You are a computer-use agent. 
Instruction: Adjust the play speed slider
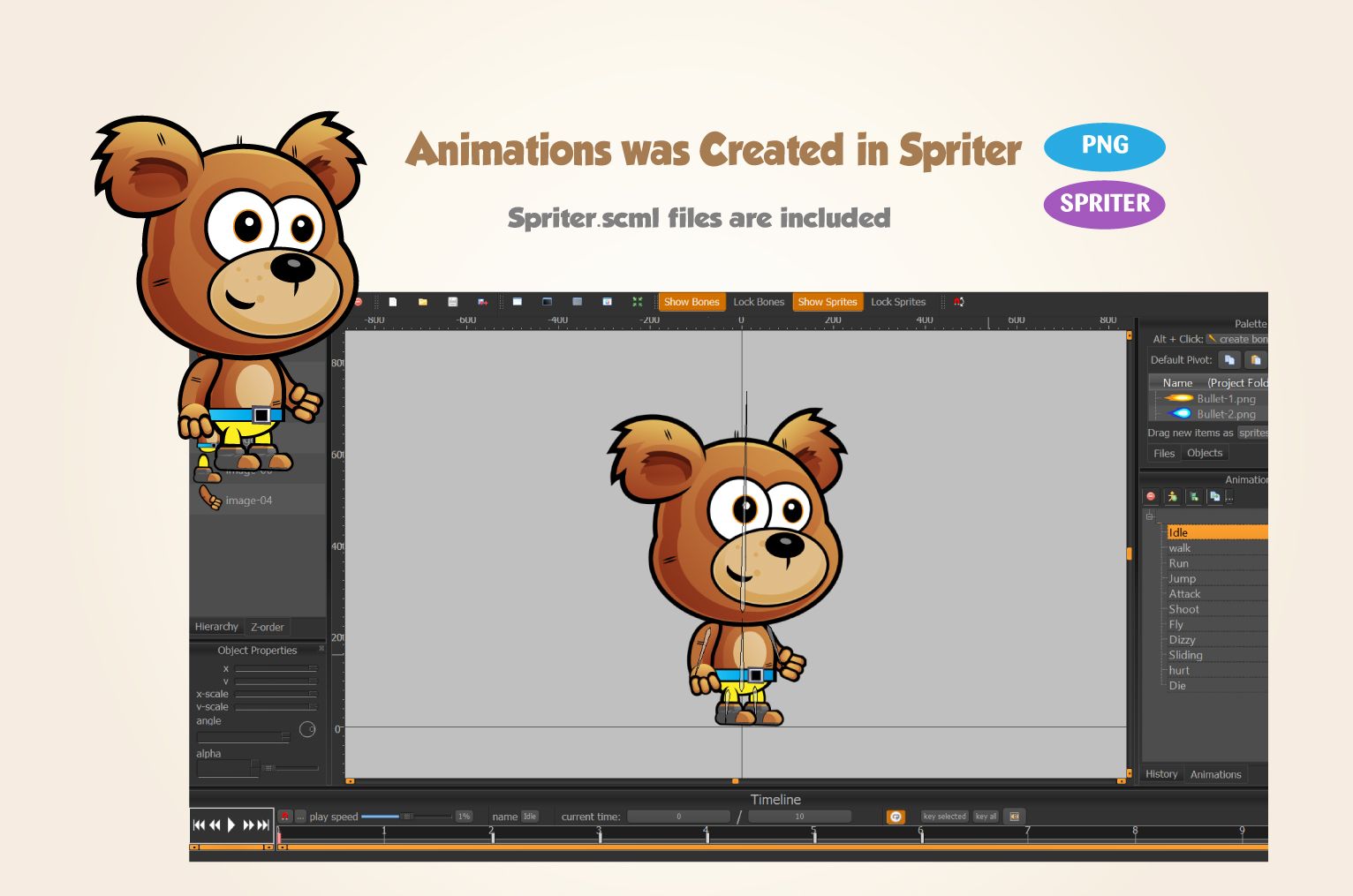click(408, 817)
